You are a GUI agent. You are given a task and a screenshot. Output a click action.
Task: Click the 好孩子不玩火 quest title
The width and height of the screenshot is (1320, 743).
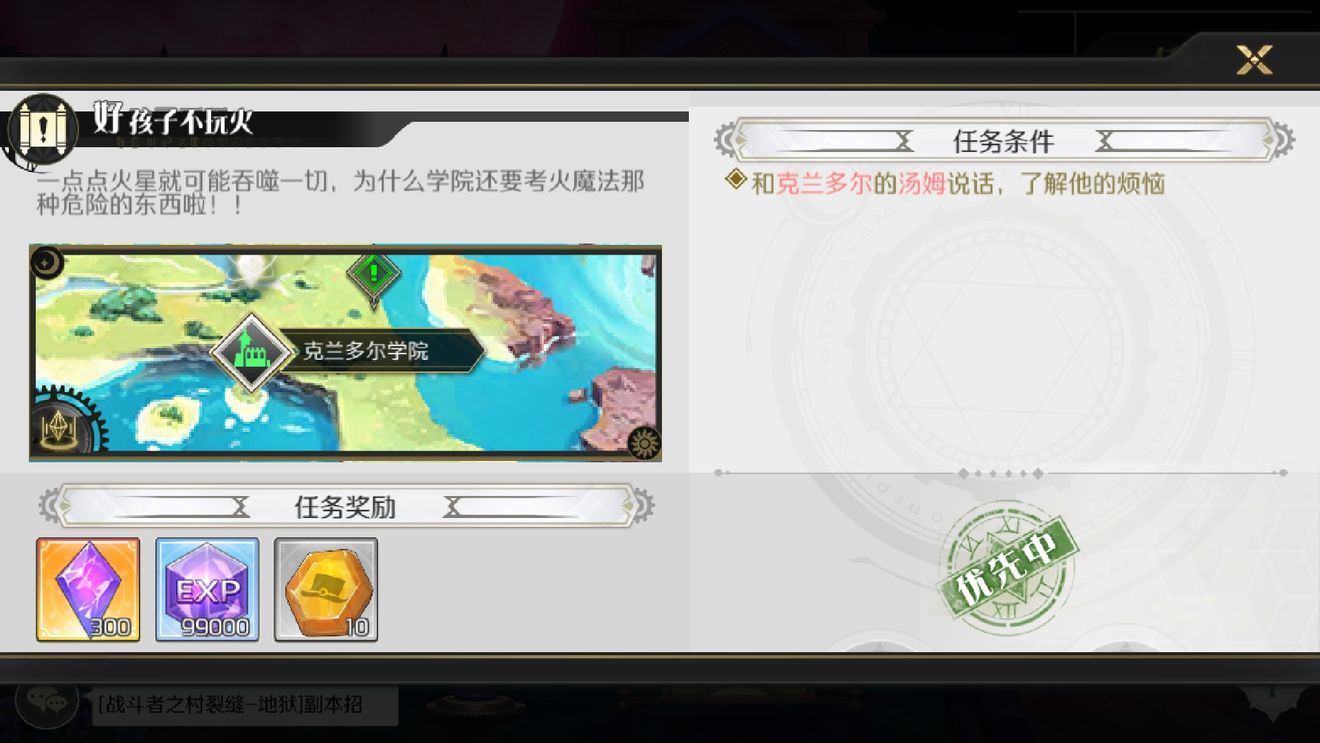click(173, 120)
